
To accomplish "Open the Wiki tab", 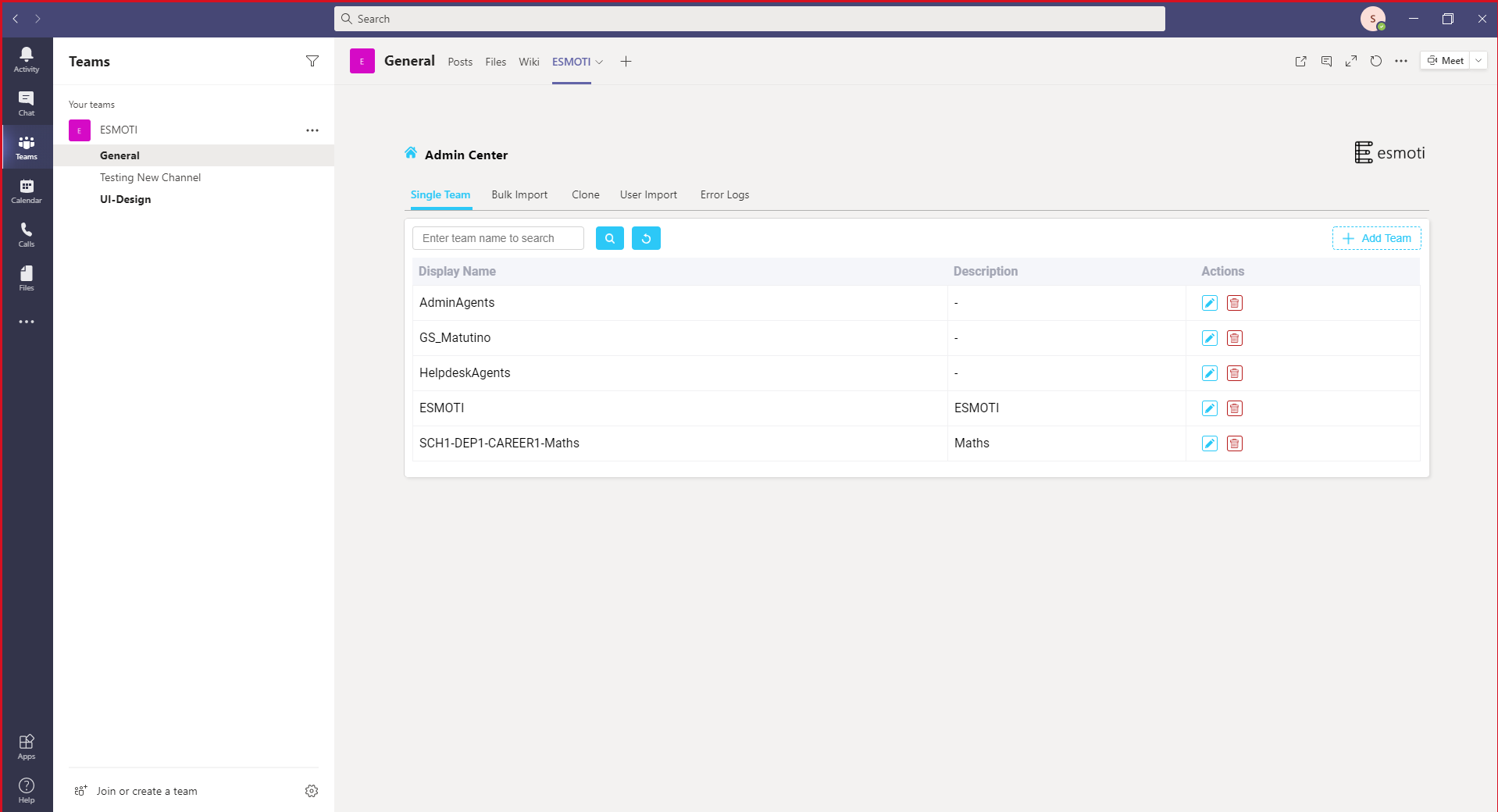I will [529, 62].
